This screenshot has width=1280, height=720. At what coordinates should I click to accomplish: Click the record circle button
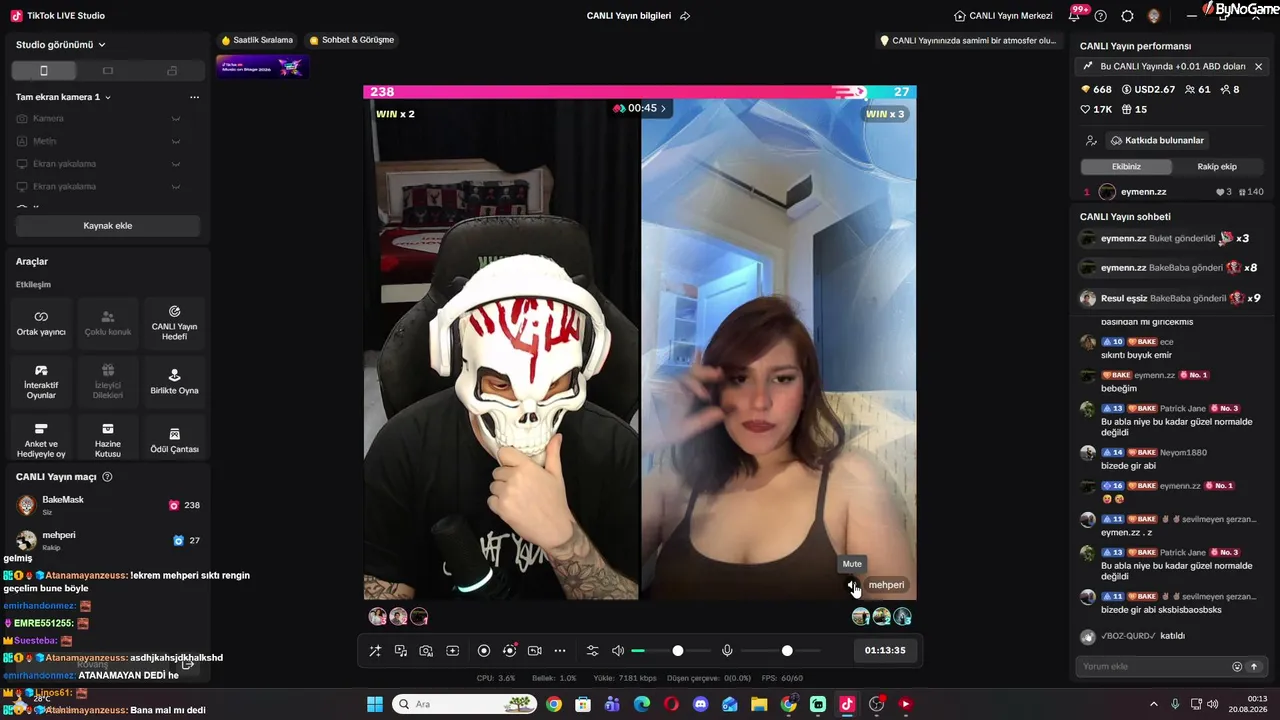(484, 651)
